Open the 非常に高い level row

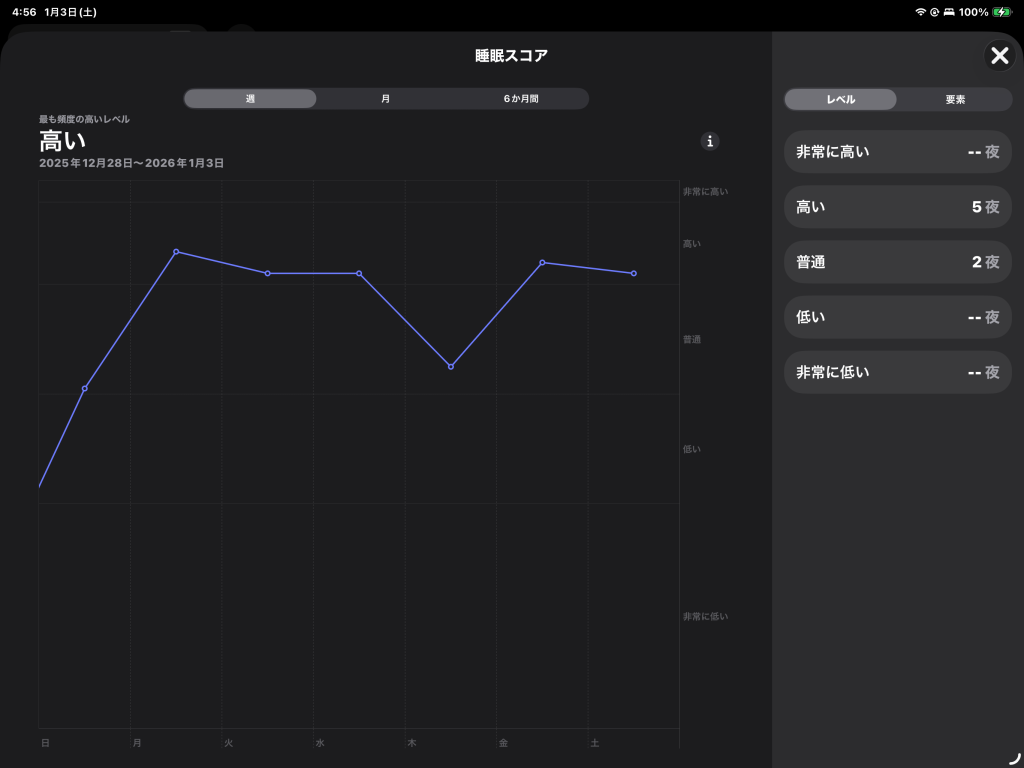pyautogui.click(x=897, y=152)
